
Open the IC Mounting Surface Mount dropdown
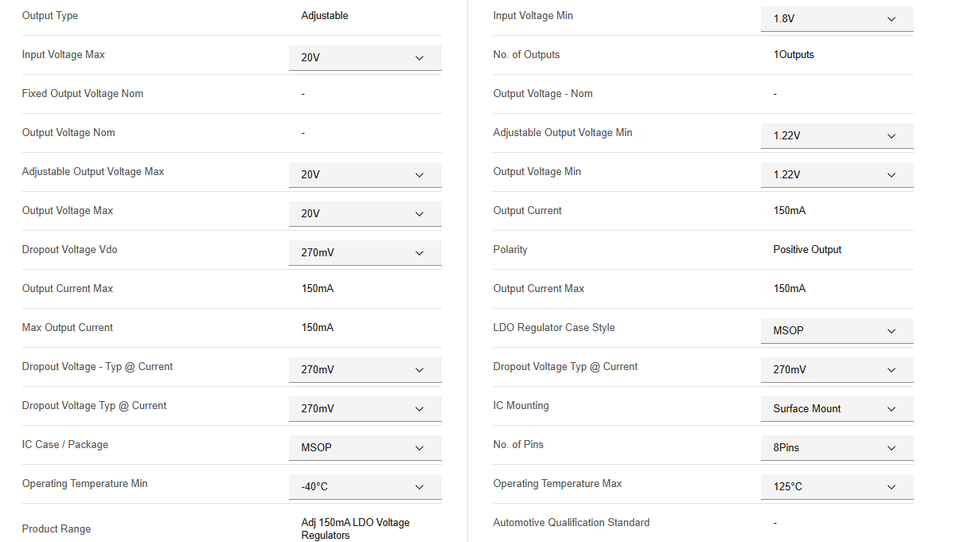(837, 409)
